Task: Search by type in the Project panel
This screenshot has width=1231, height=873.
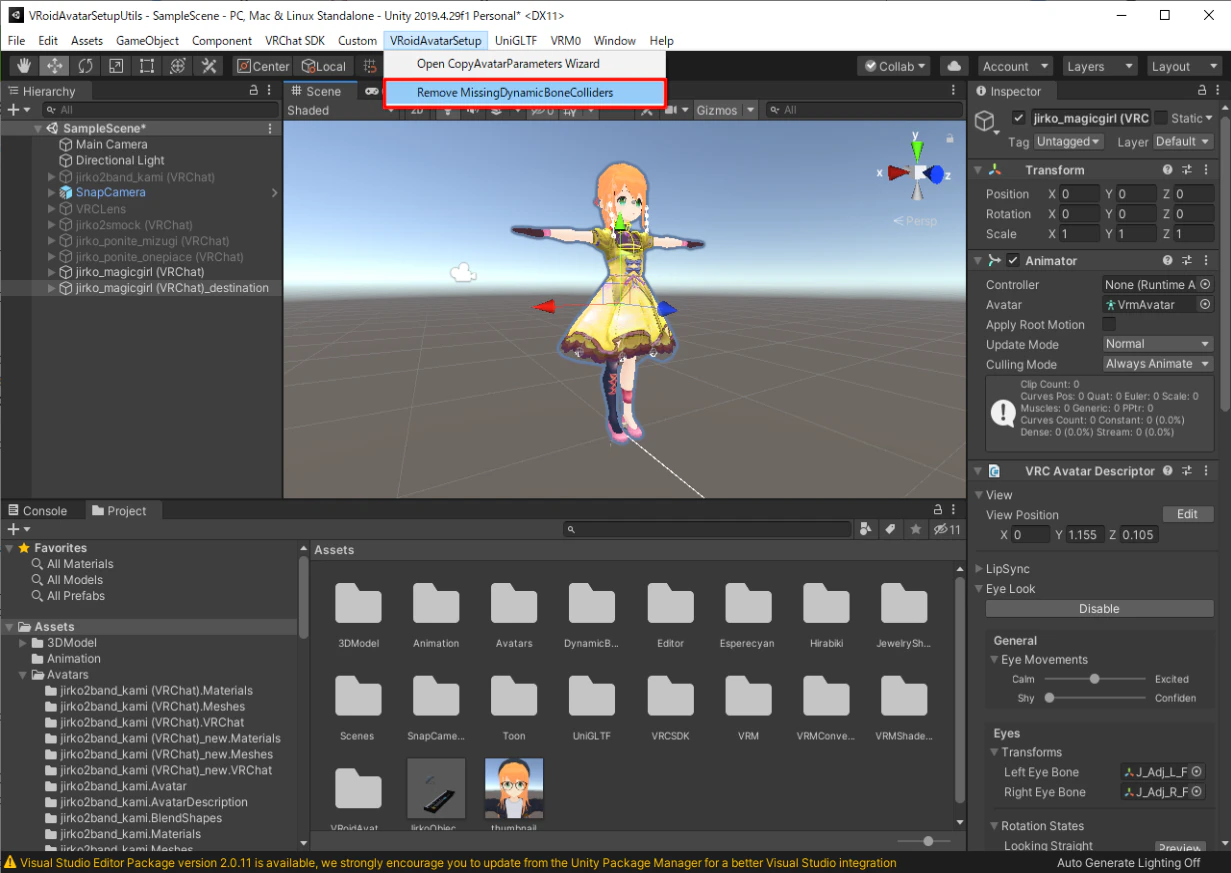Action: click(866, 529)
